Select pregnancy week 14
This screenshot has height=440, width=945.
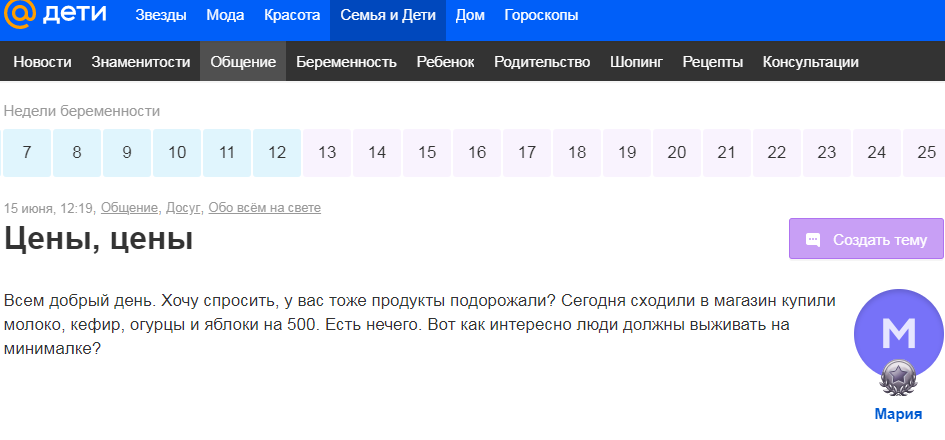(x=377, y=152)
